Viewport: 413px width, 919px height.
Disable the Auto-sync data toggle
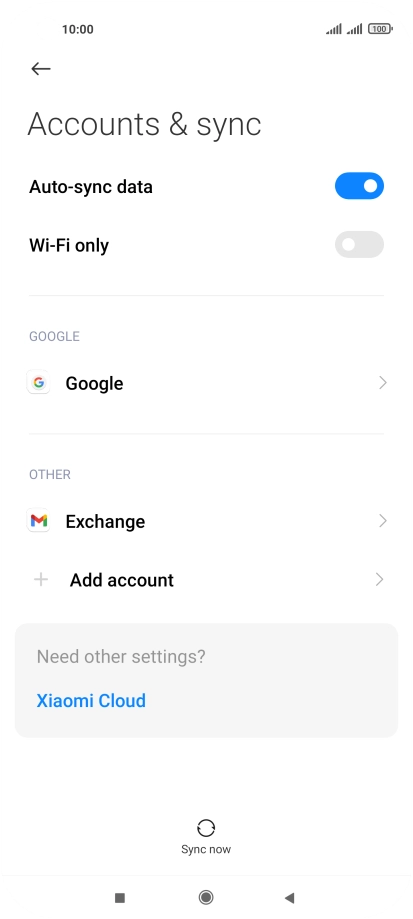(x=359, y=186)
